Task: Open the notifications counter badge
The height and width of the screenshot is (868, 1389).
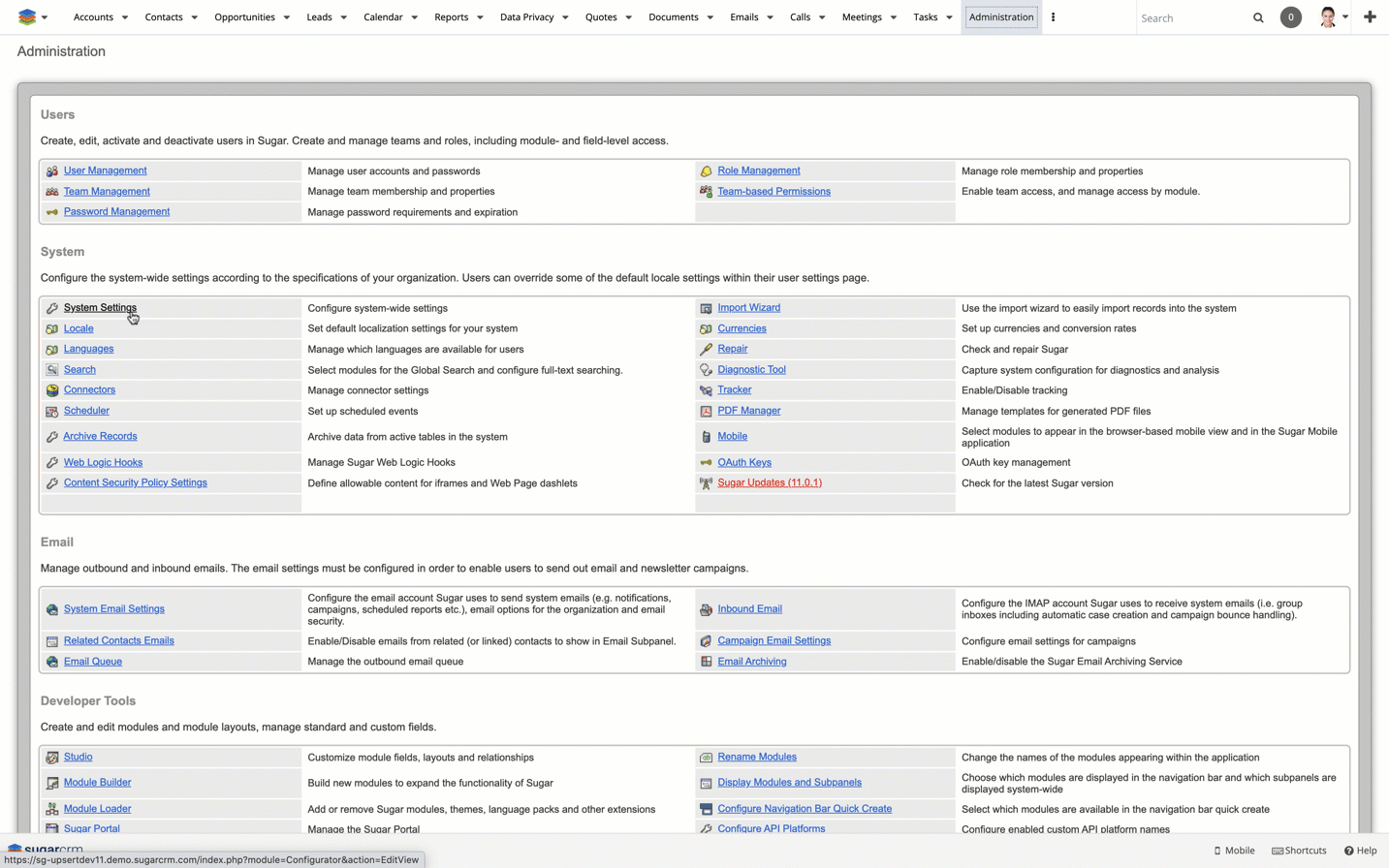Action: [1290, 17]
